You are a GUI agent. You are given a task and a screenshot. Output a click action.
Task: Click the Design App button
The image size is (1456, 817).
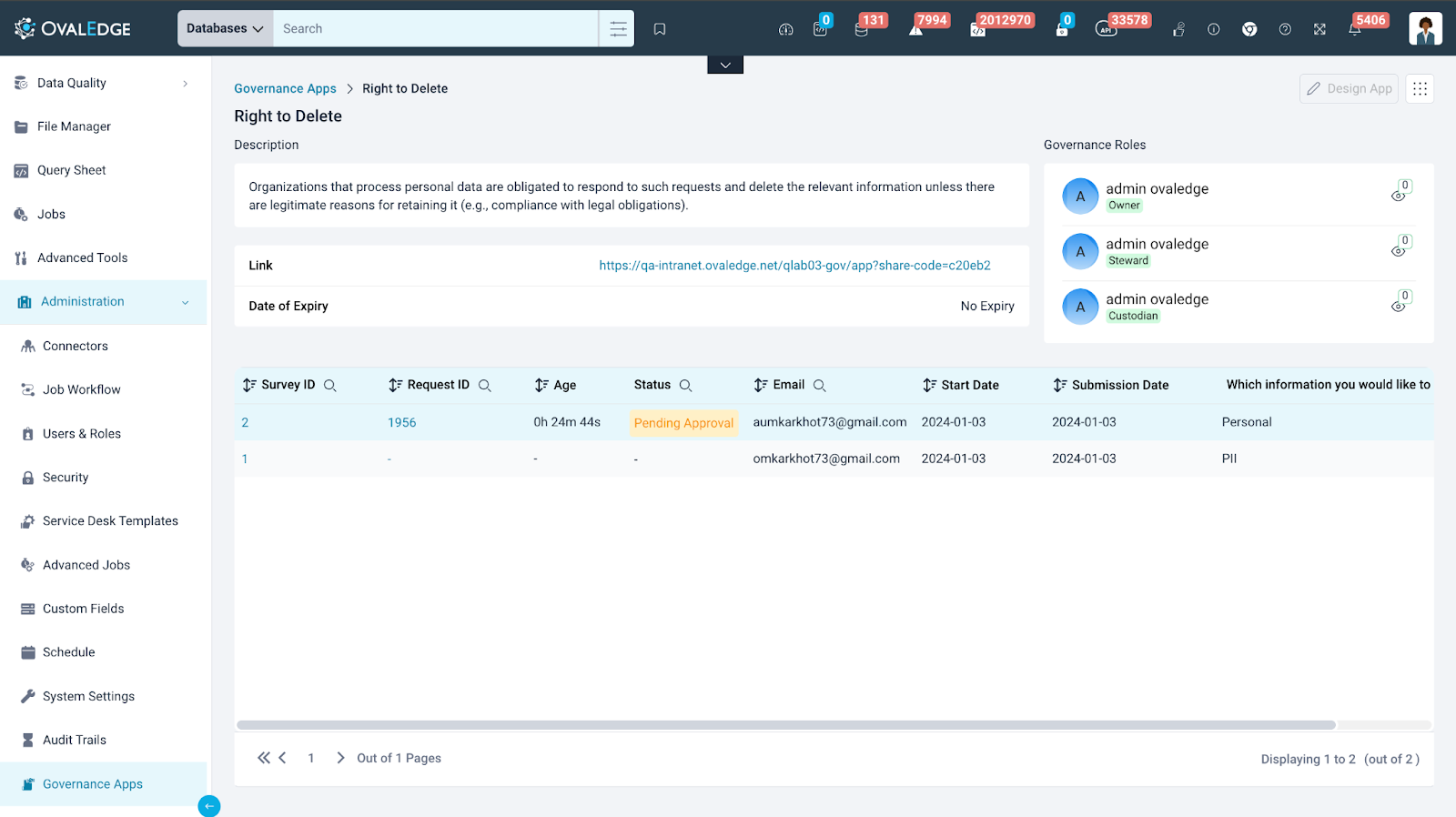click(1349, 88)
